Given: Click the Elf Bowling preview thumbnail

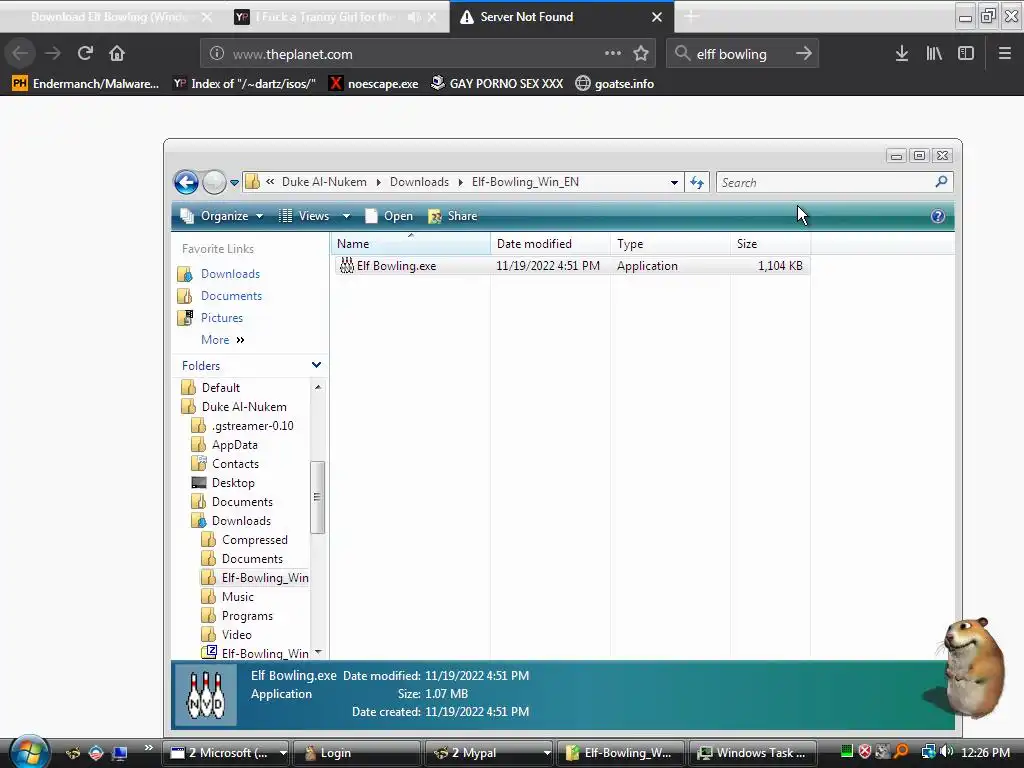Looking at the screenshot, I should coord(206,696).
